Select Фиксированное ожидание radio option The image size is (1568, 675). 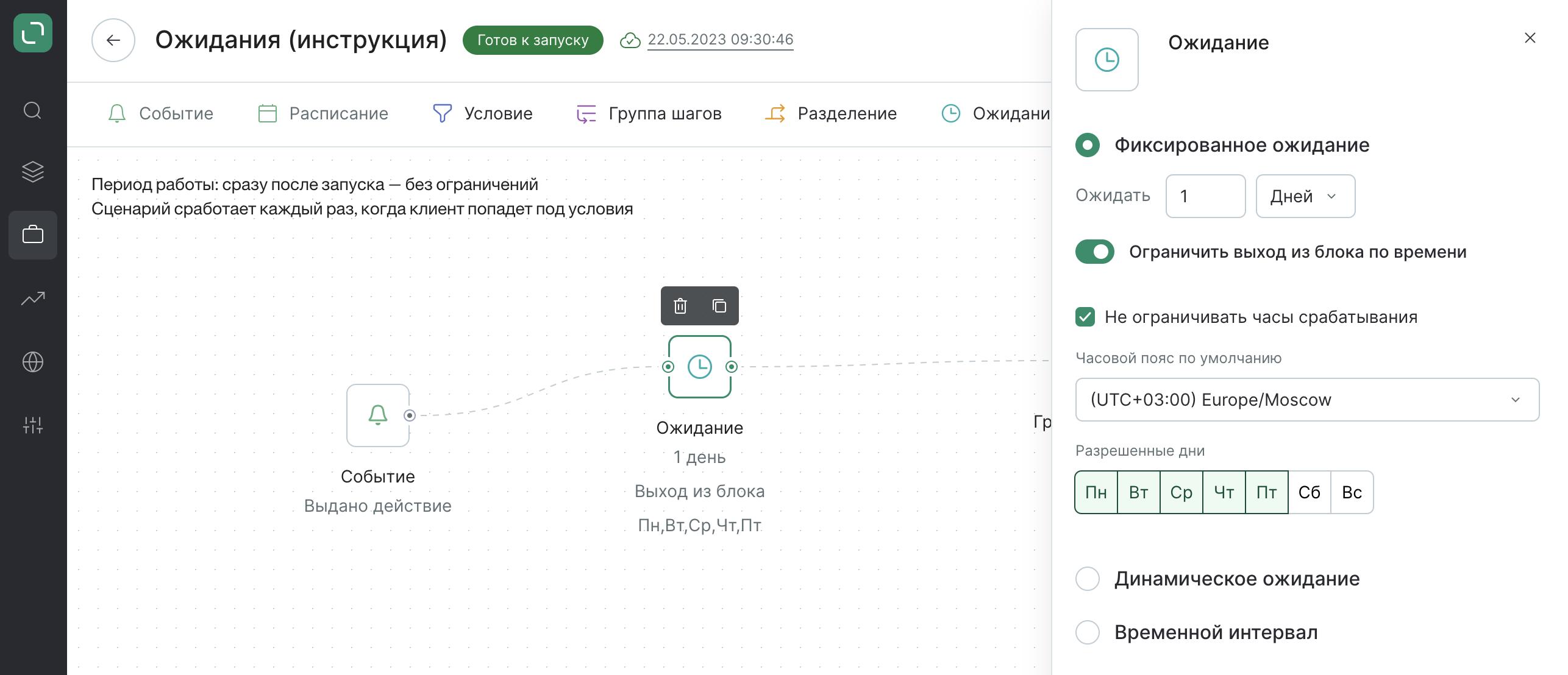pos(1088,145)
